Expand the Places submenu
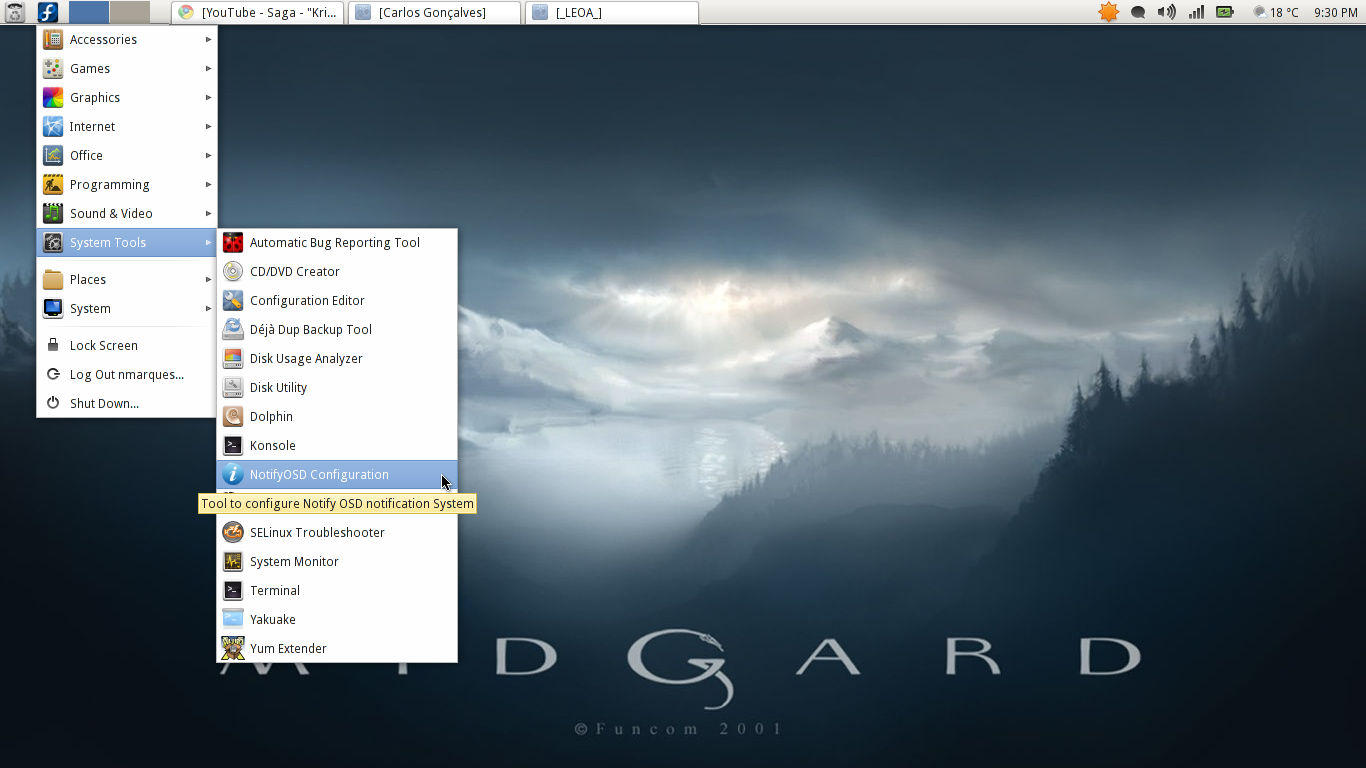 [127, 280]
